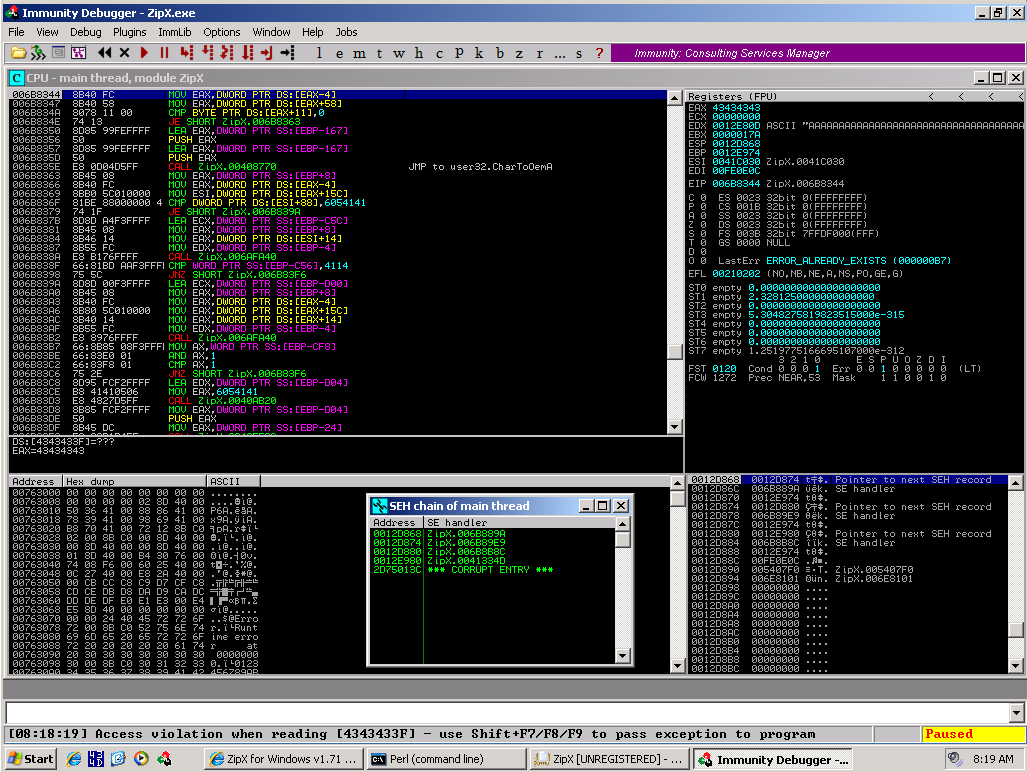Run the program with the red play icon
The width and height of the screenshot is (1027, 772).
point(144,53)
